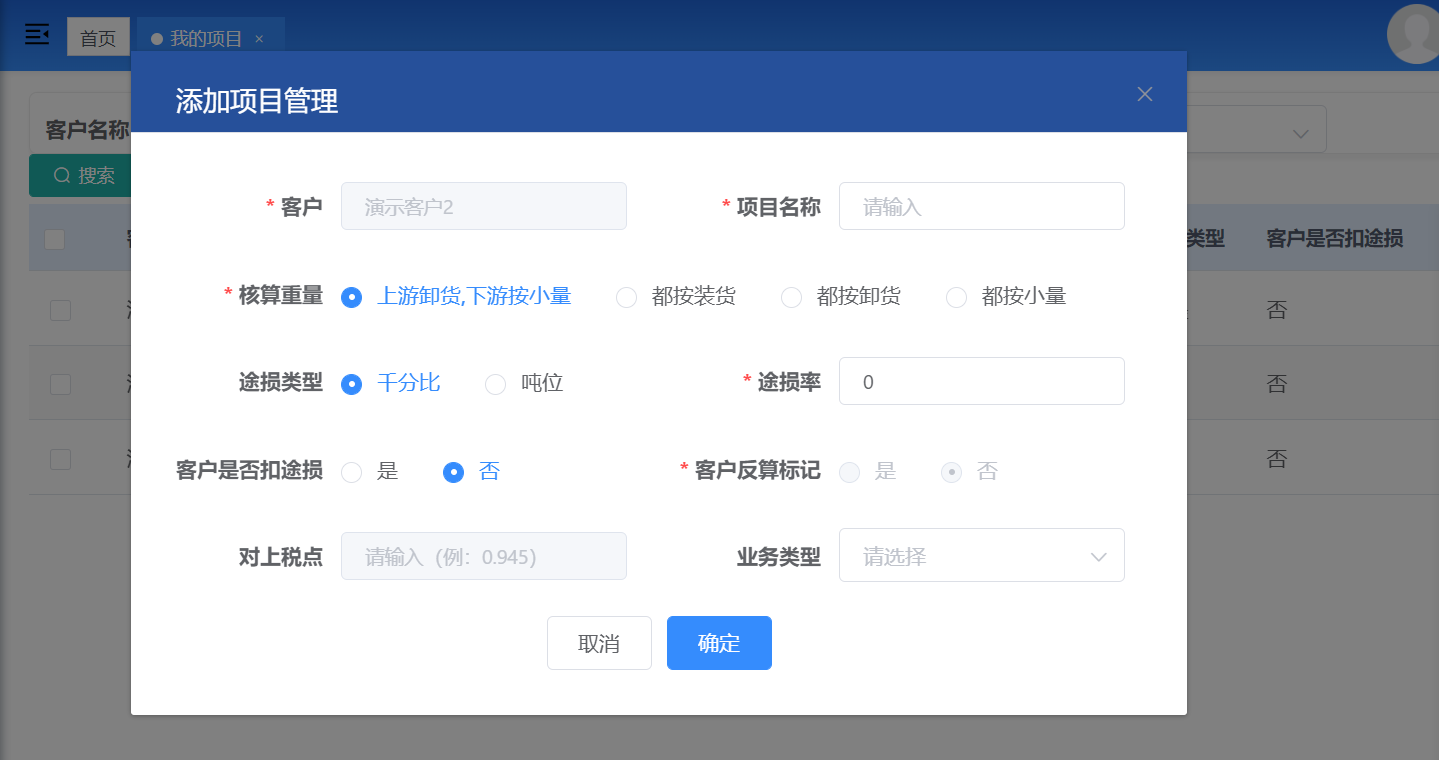Select 都按装货 radio option
Image resolution: width=1439 pixels, height=760 pixels.
click(x=676, y=297)
